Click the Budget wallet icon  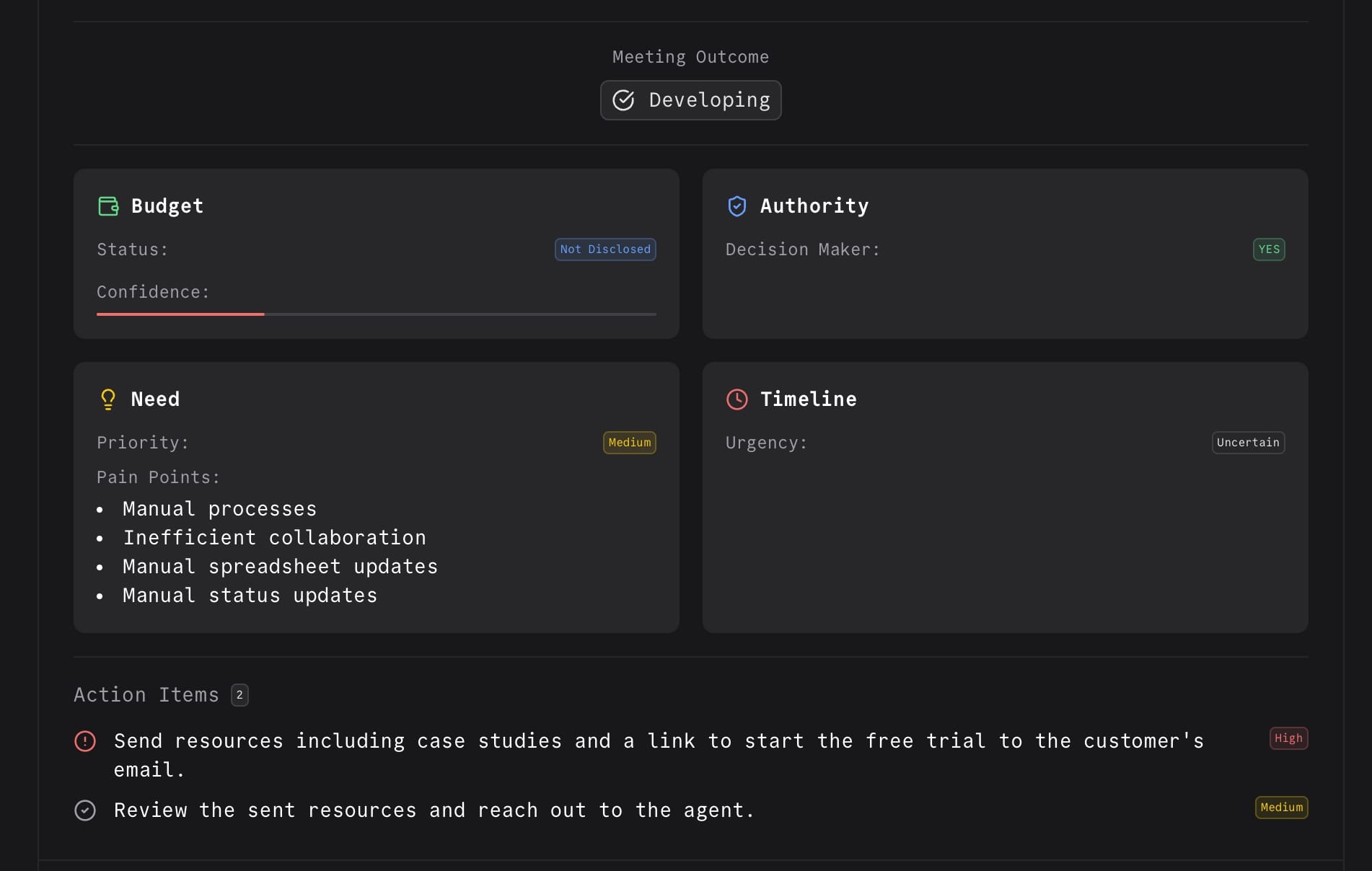click(108, 206)
